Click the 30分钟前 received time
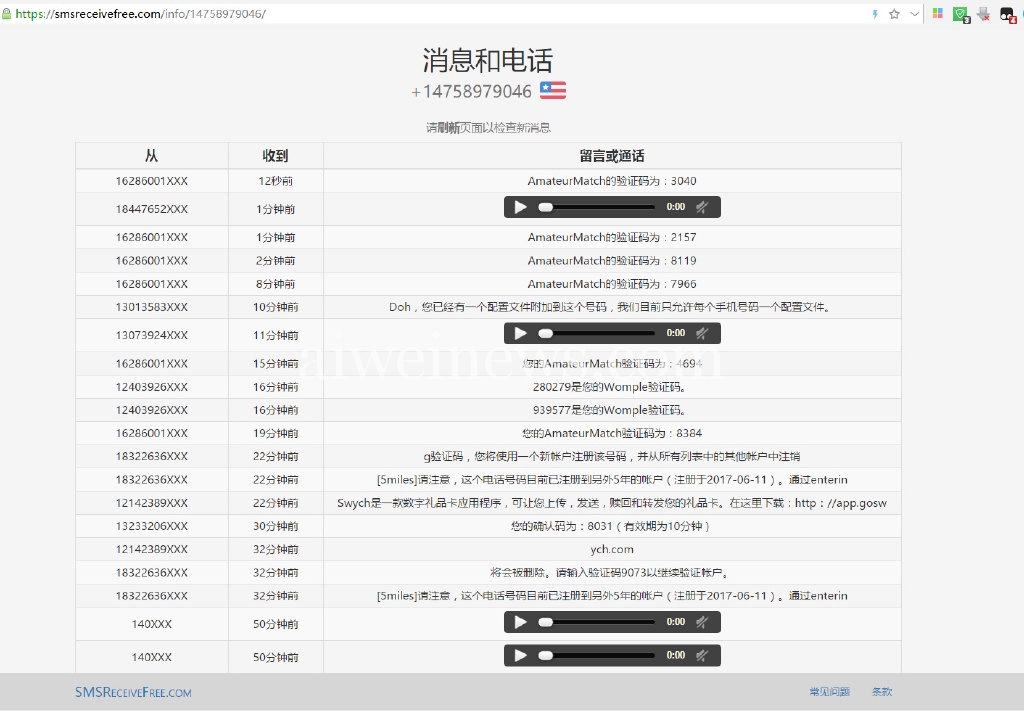Viewport: 1024px width, 711px height. click(276, 526)
